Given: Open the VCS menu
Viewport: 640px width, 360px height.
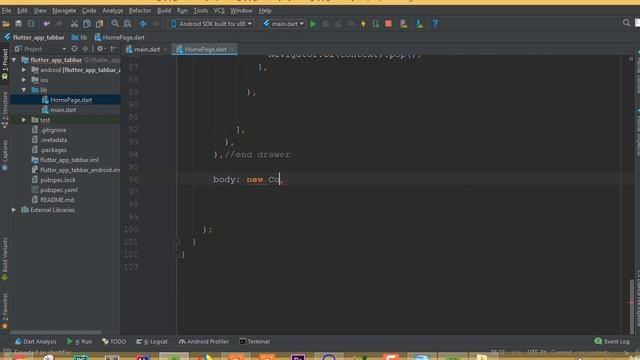Looking at the screenshot, I should (x=219, y=11).
